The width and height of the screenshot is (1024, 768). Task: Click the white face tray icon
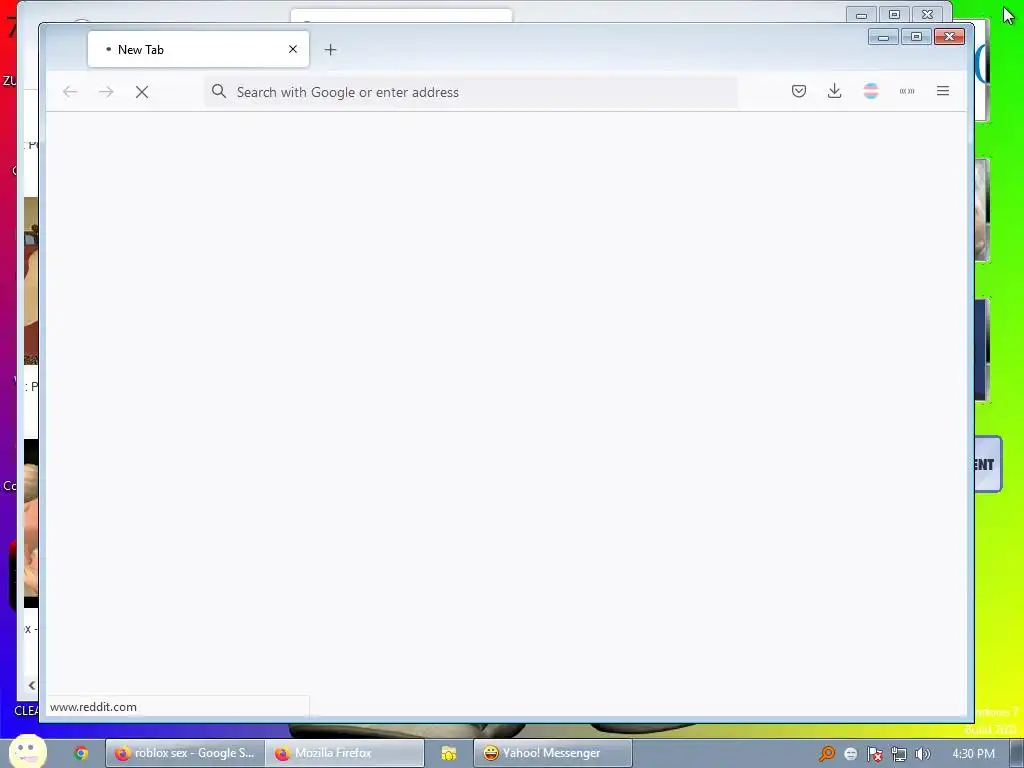(851, 754)
